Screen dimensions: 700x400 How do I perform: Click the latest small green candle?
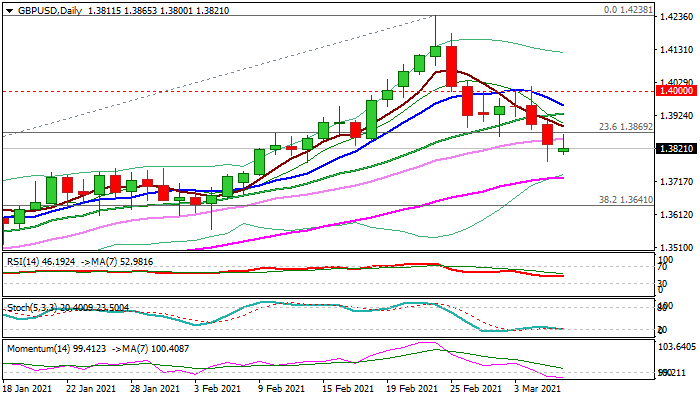tap(564, 150)
